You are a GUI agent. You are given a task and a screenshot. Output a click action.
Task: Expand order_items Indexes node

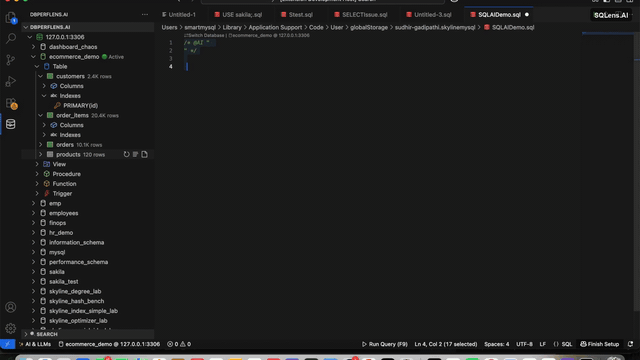[x=44, y=135]
